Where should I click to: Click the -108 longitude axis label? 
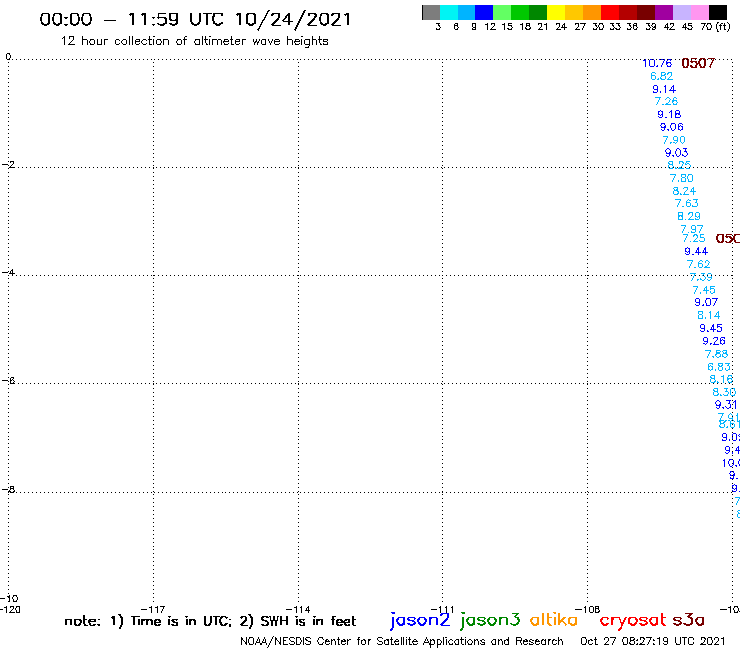tap(588, 609)
